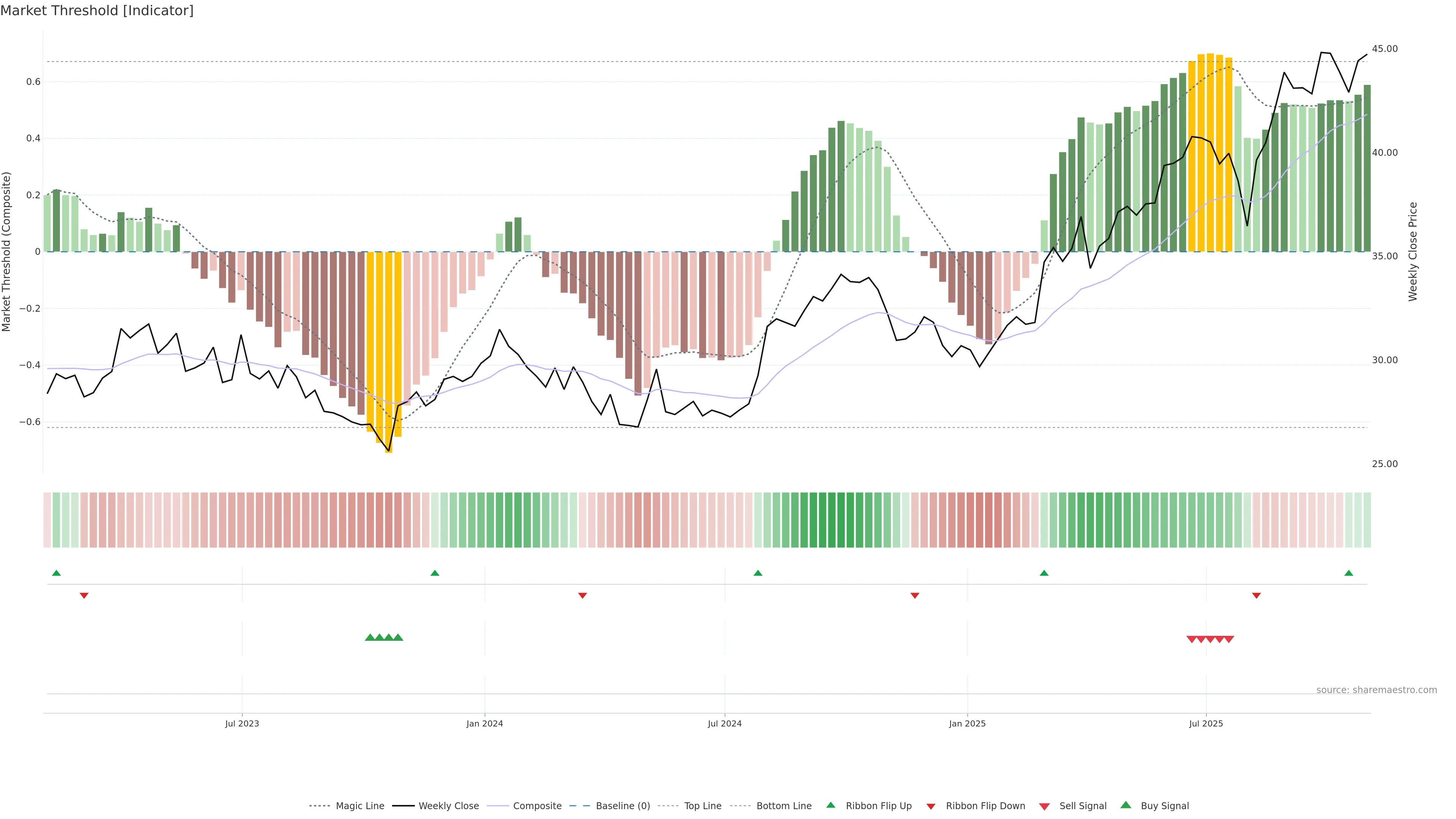
Task: Click the Buy Signal legend marker icon
Action: pyautogui.click(x=1126, y=805)
